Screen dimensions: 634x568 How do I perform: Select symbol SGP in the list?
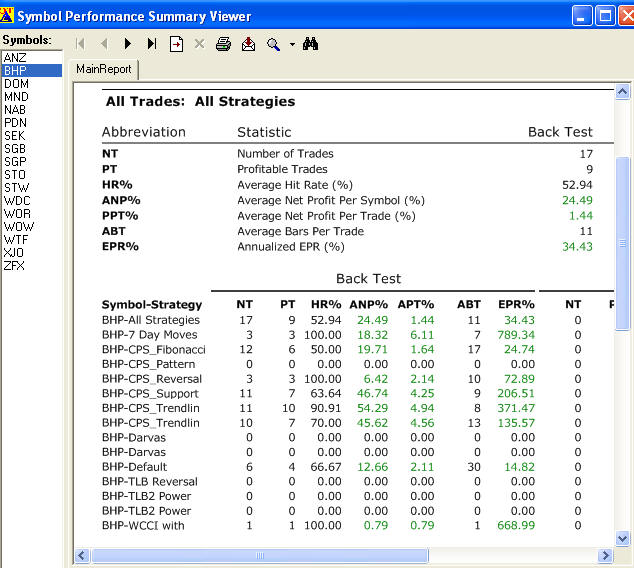(x=32, y=162)
